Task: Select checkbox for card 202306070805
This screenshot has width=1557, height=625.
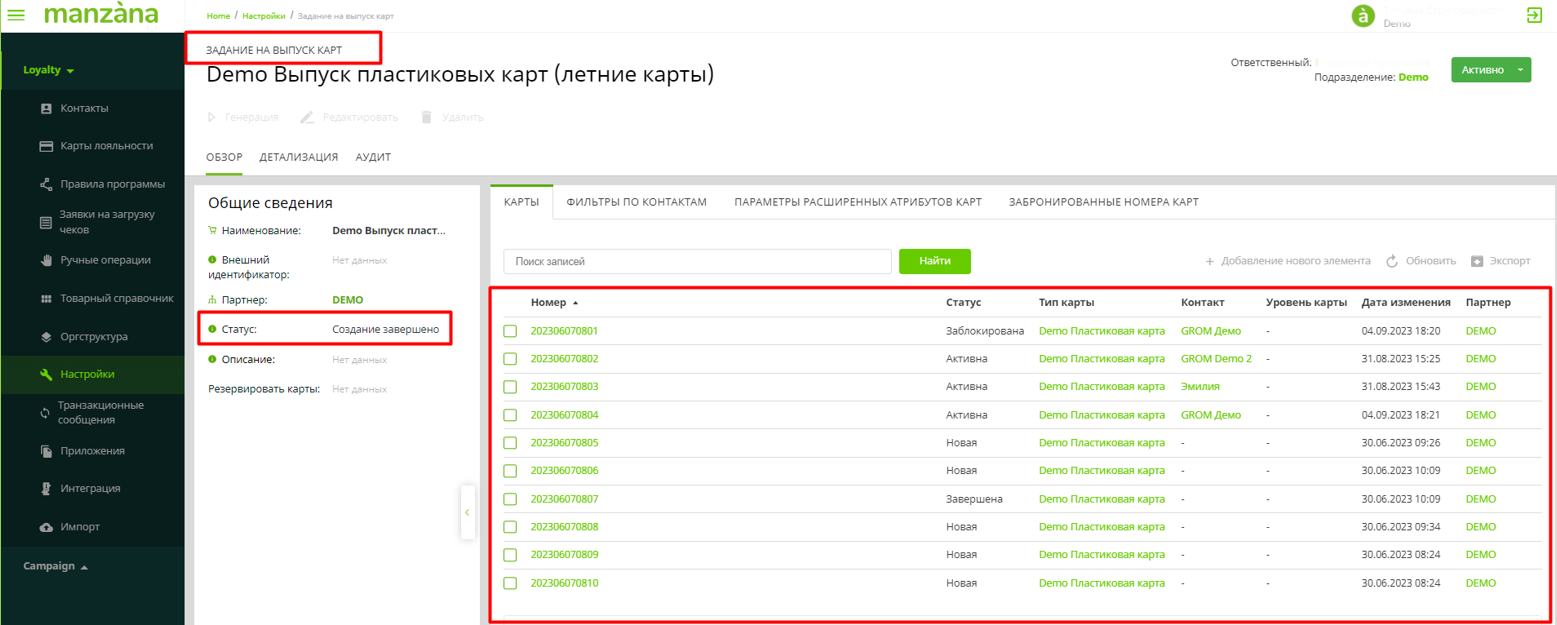Action: coord(510,443)
